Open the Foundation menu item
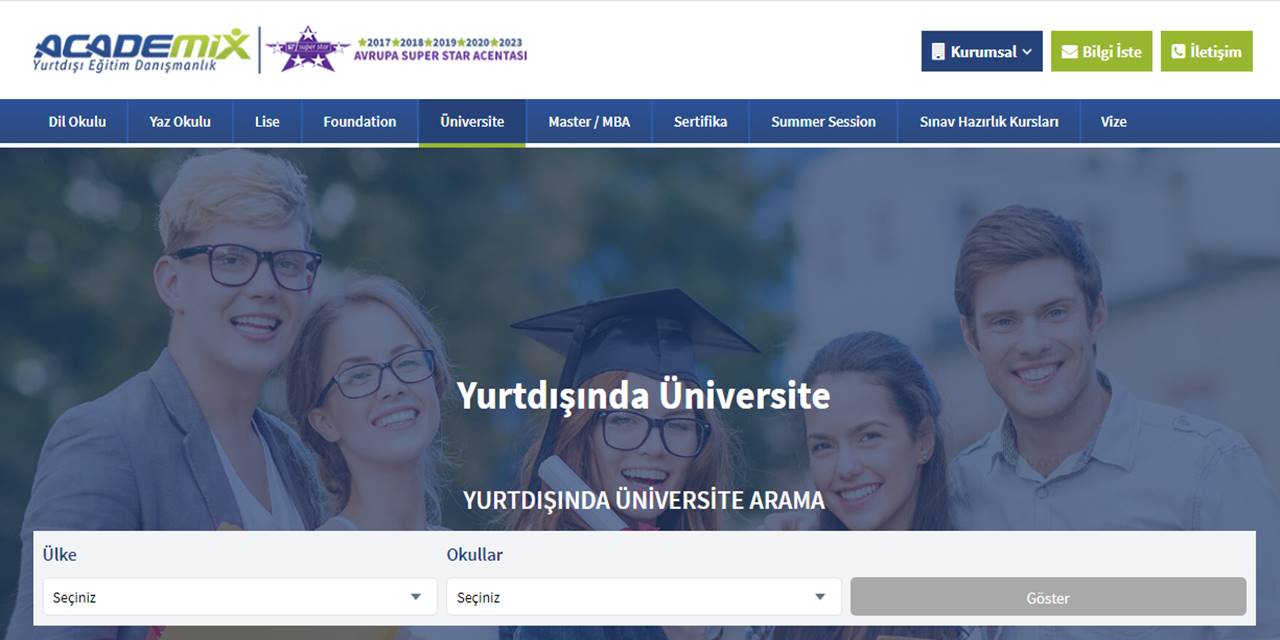The height and width of the screenshot is (640, 1280). [x=359, y=122]
